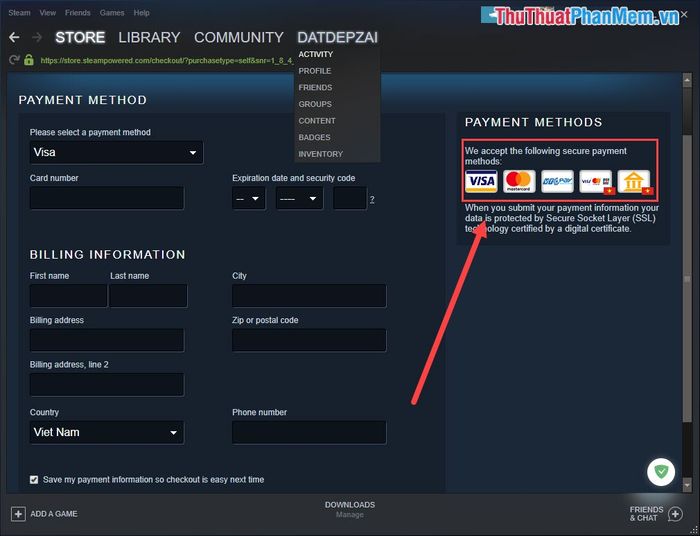This screenshot has width=700, height=536.
Task: Open the Help menu
Action: pyautogui.click(x=142, y=12)
